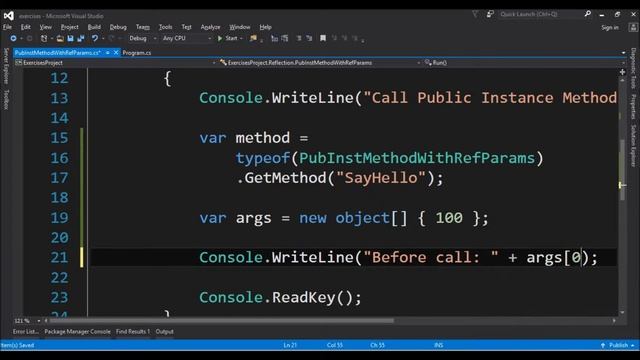
Task: Open the document tabs overflow dropdown arrow
Action: pos(623,53)
